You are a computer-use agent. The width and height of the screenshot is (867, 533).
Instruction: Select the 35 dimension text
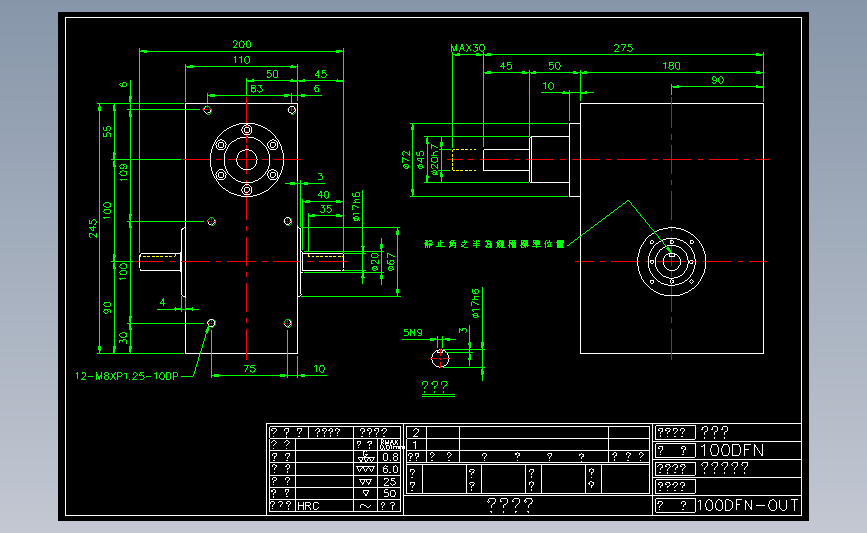click(x=326, y=209)
